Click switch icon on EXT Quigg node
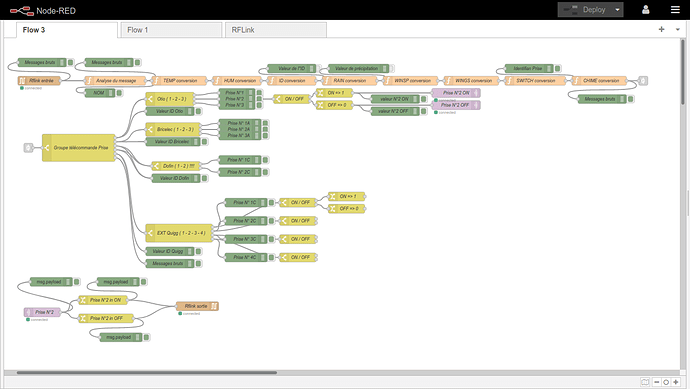Viewport: 690px width, 389px height. (x=150, y=233)
